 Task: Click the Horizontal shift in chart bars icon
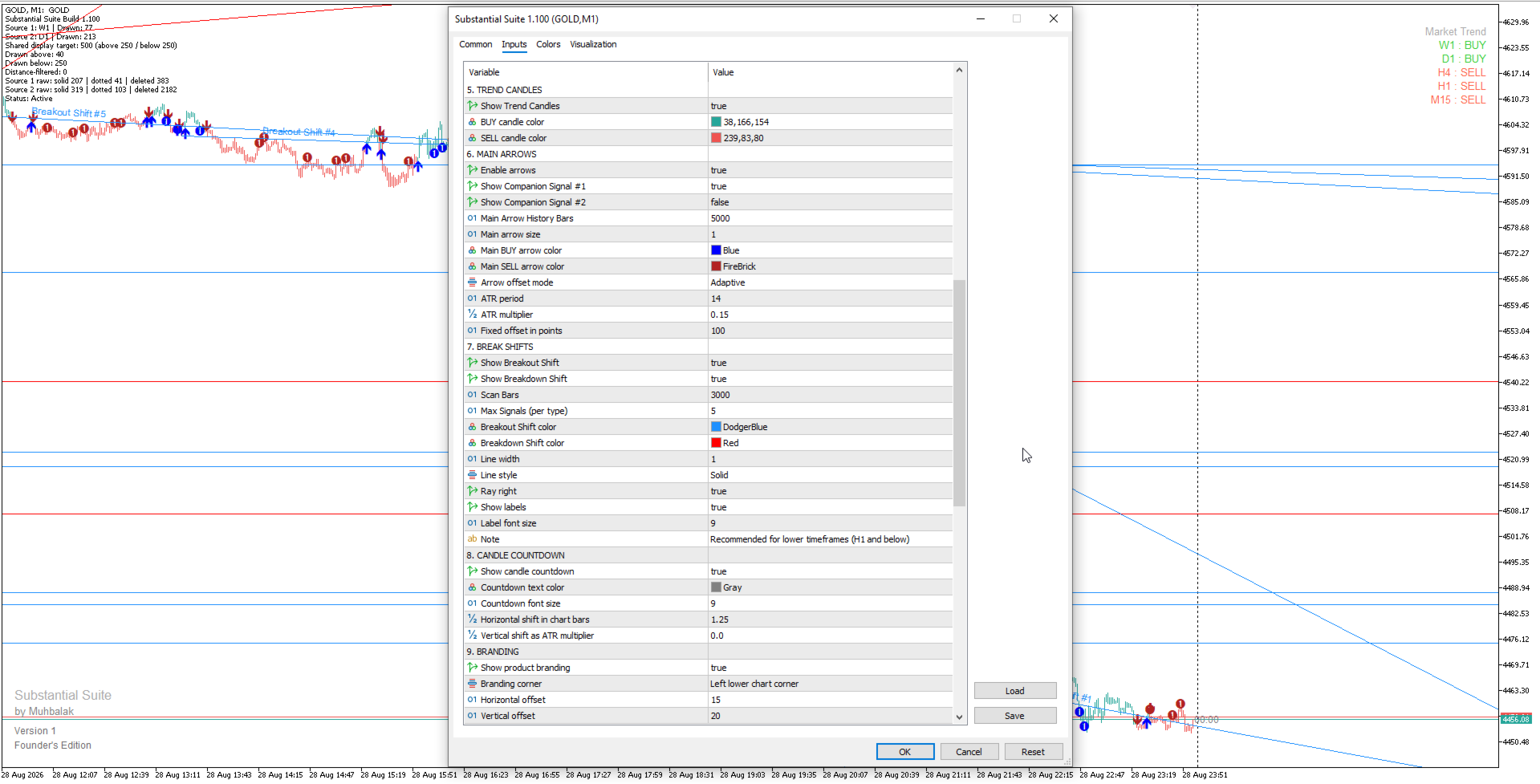473,619
